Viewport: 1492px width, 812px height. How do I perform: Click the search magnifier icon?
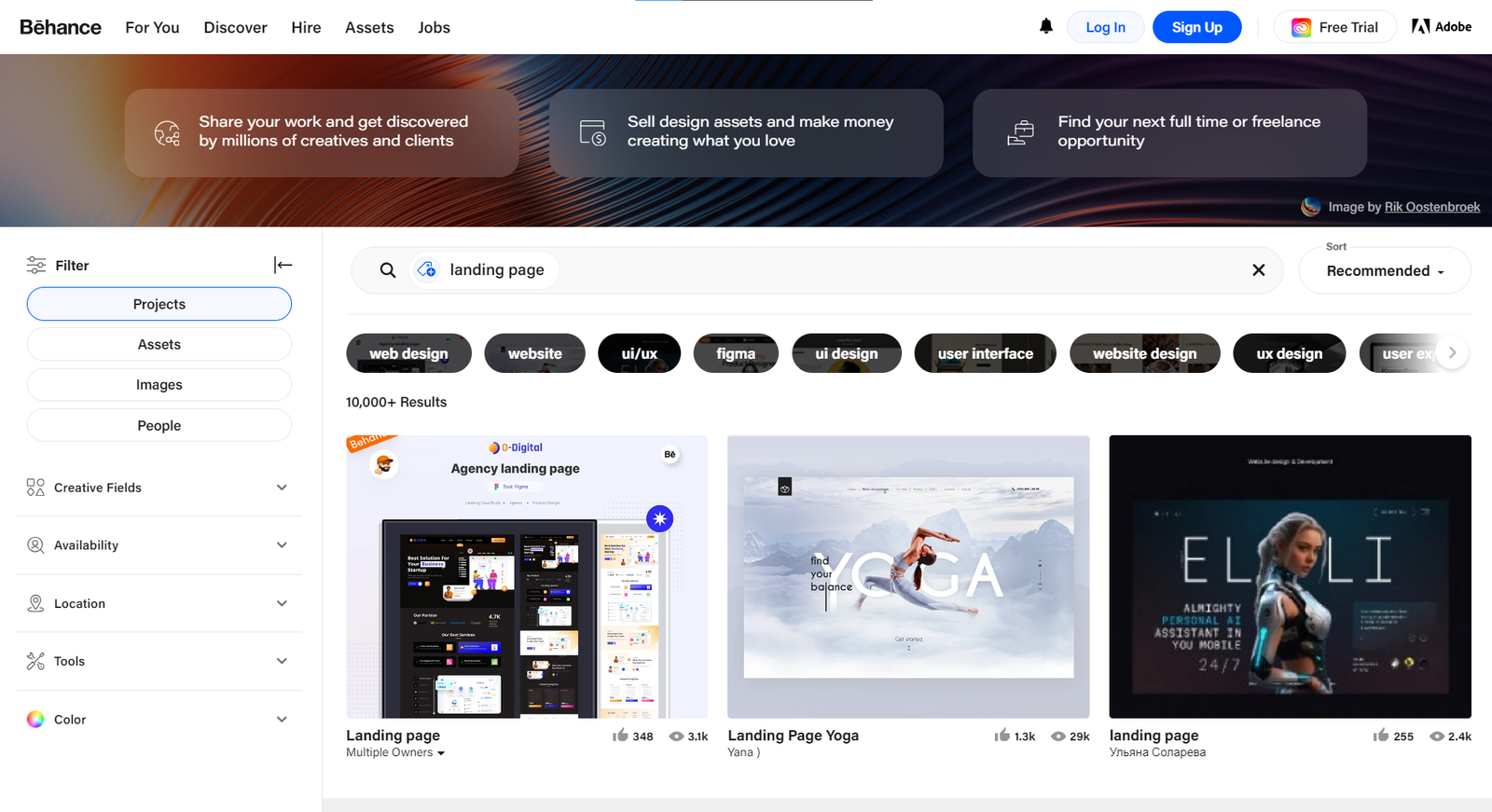pos(388,270)
